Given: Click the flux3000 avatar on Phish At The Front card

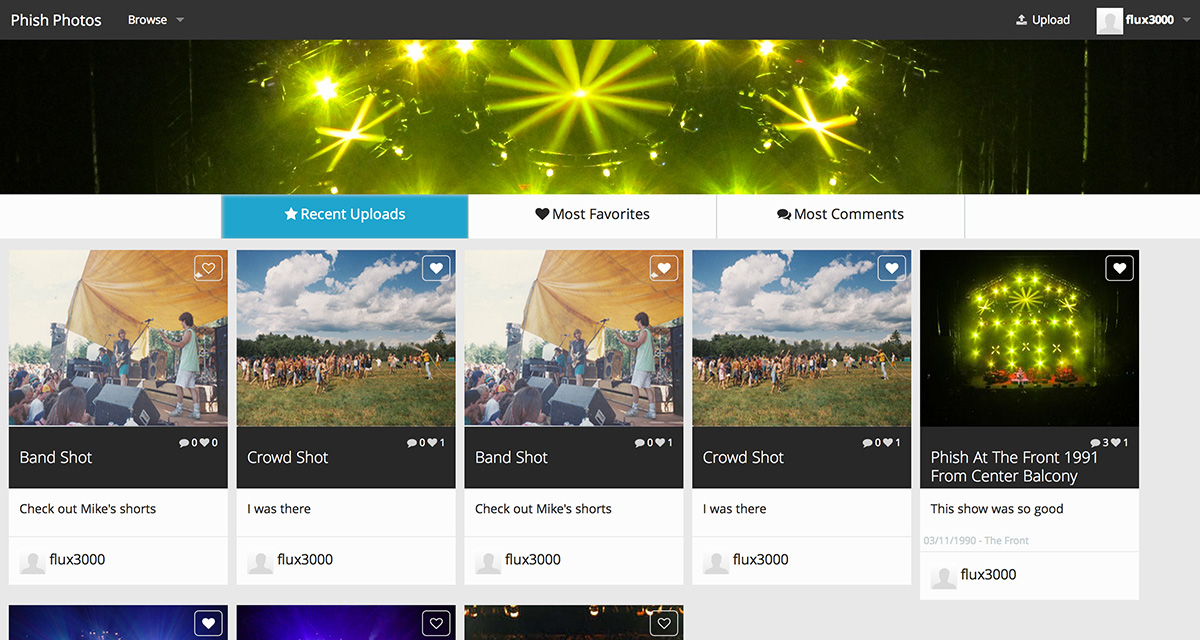Looking at the screenshot, I should click(x=943, y=575).
